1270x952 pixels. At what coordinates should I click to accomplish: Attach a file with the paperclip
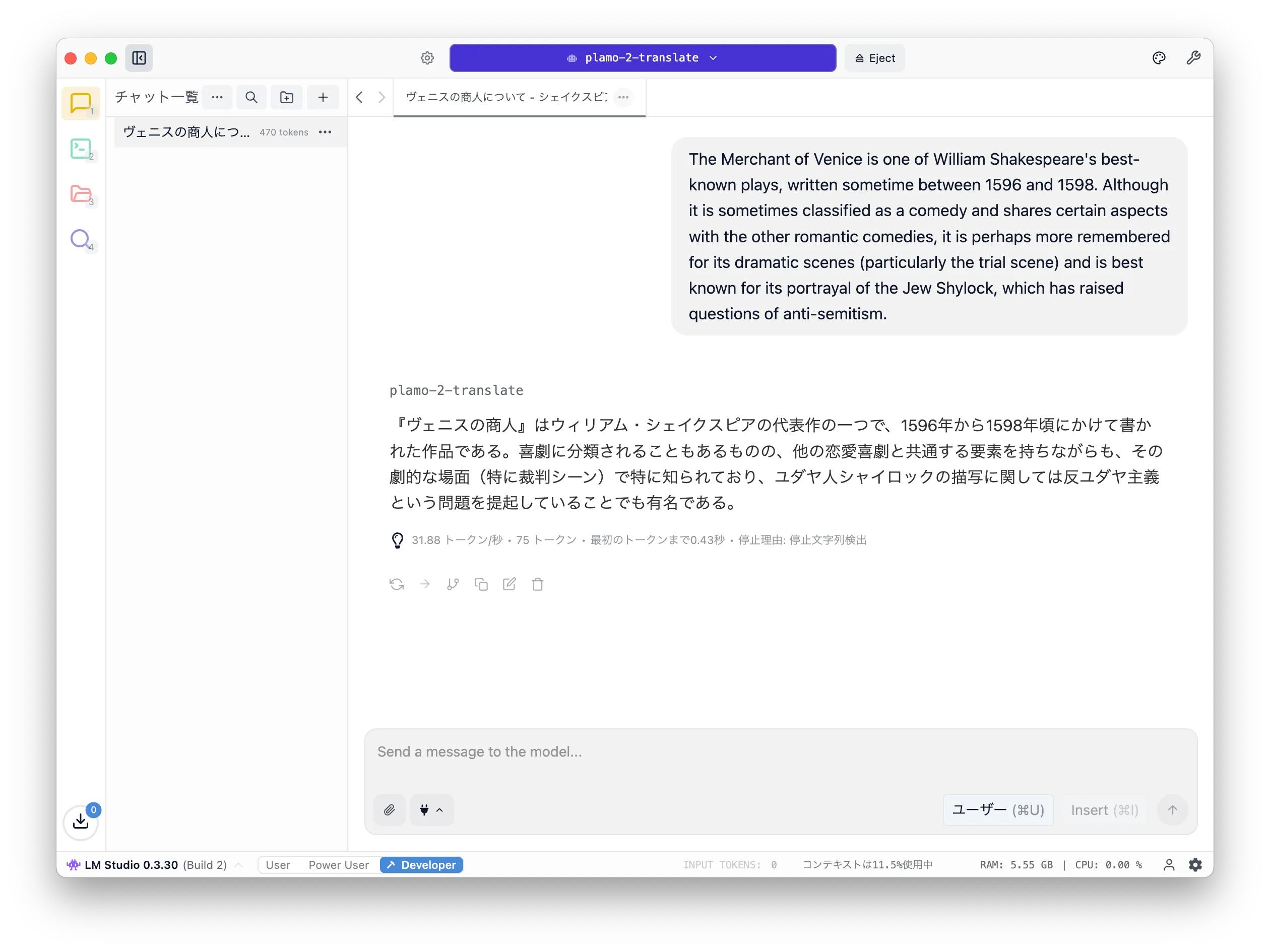pos(389,809)
